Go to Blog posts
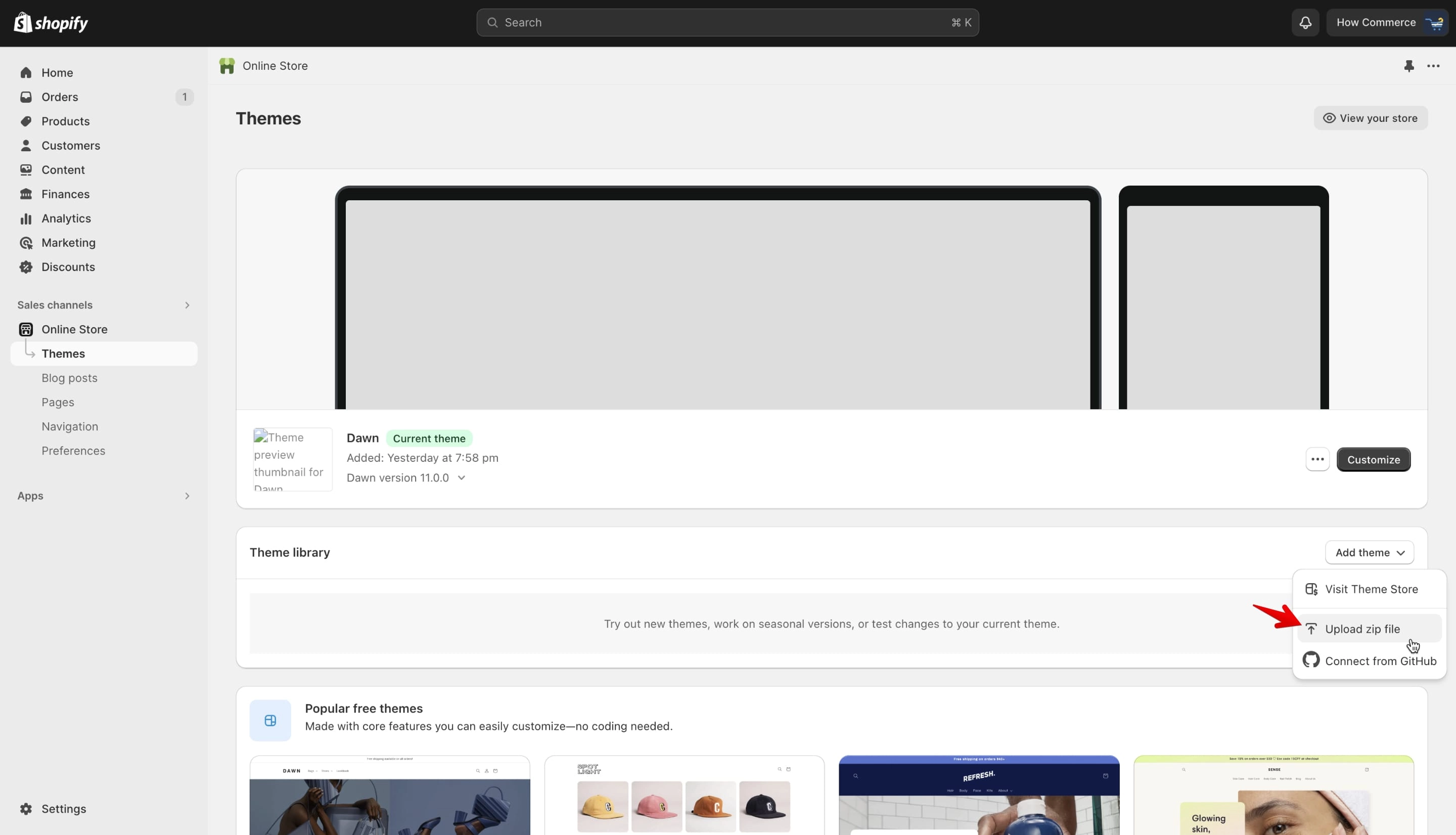1456x835 pixels. [x=69, y=378]
